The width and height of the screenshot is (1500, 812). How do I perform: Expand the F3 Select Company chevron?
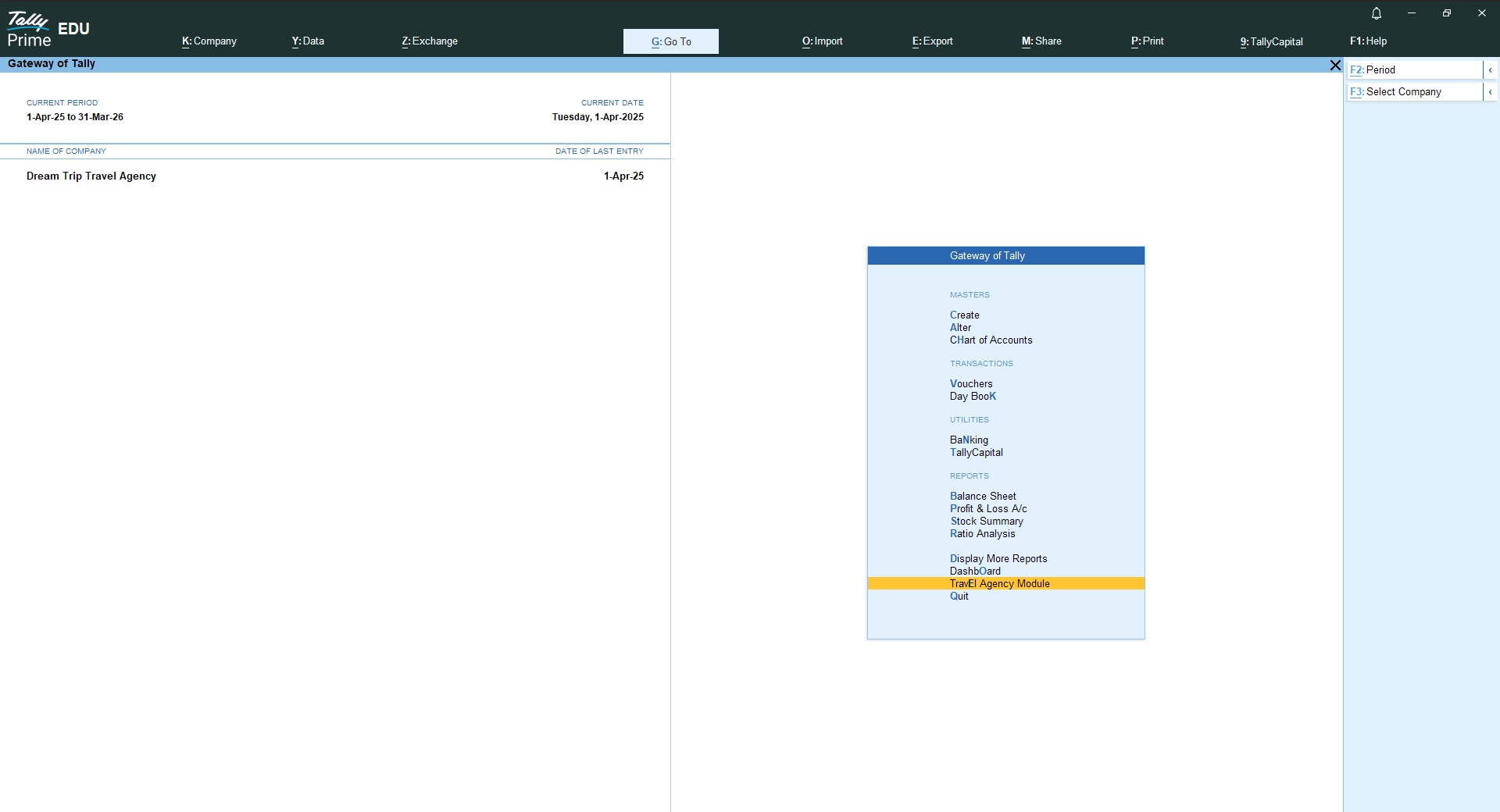(1490, 92)
